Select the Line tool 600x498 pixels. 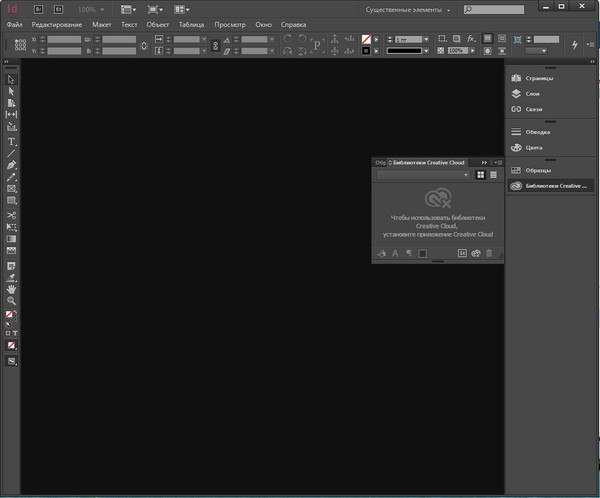click(12, 152)
